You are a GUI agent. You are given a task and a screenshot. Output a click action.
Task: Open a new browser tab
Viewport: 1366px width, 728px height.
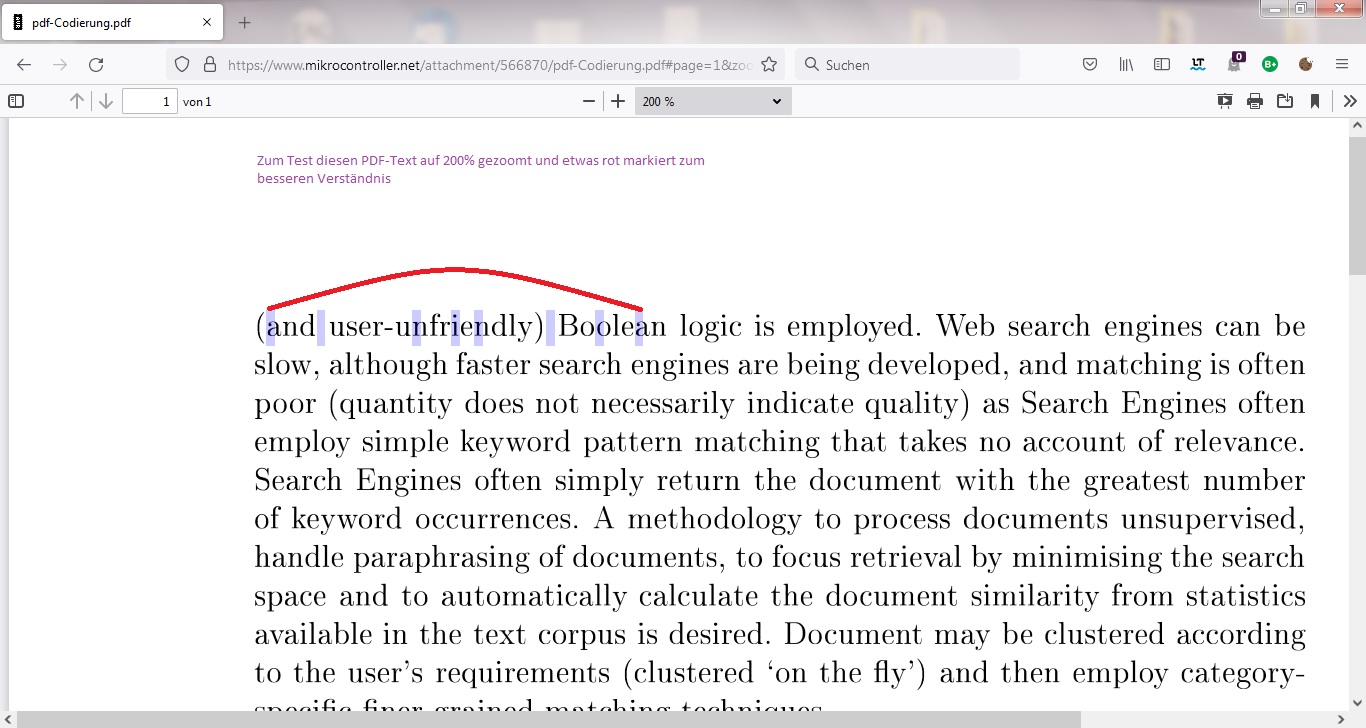245,22
